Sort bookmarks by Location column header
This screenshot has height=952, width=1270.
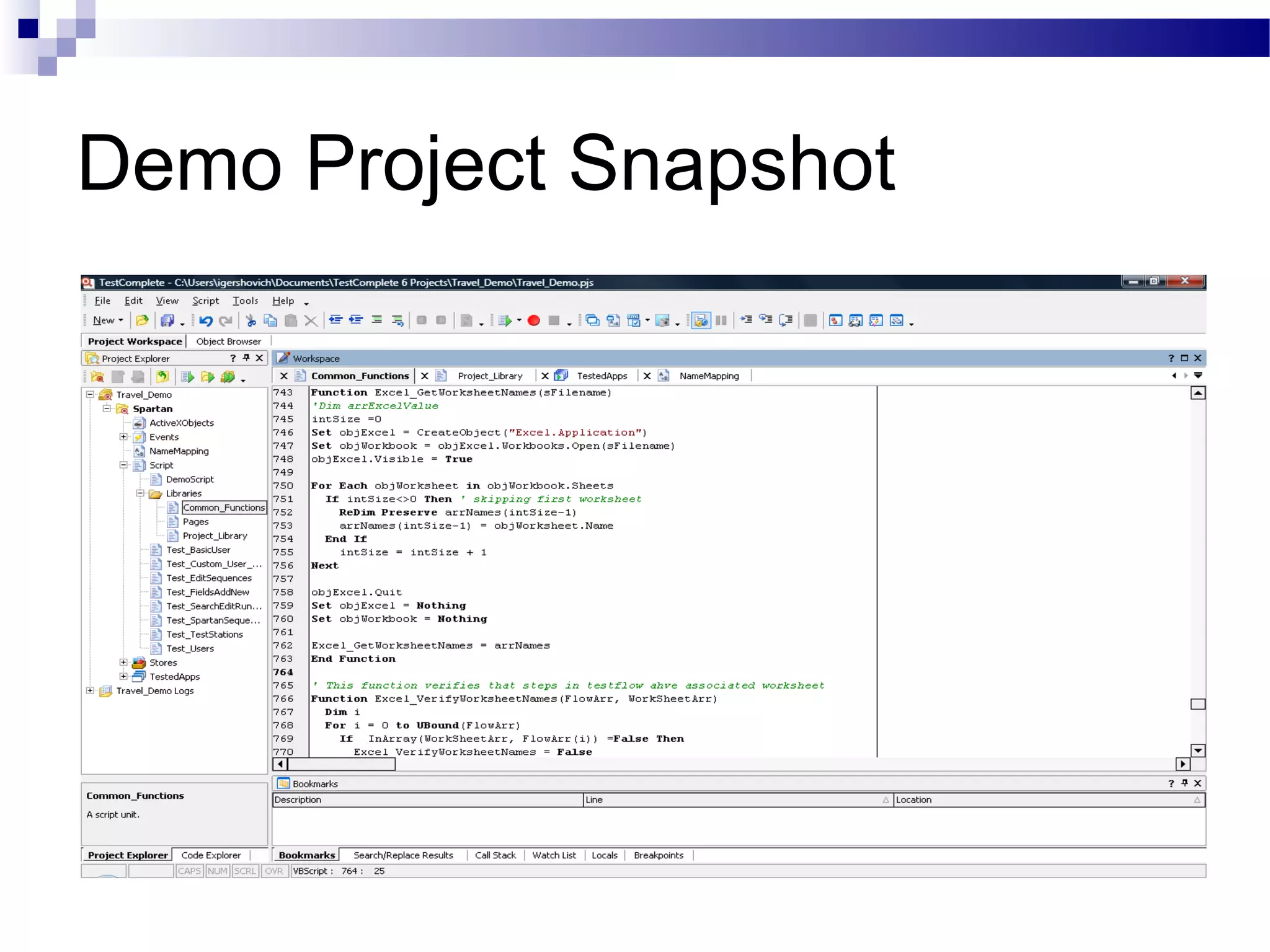[1049, 800]
